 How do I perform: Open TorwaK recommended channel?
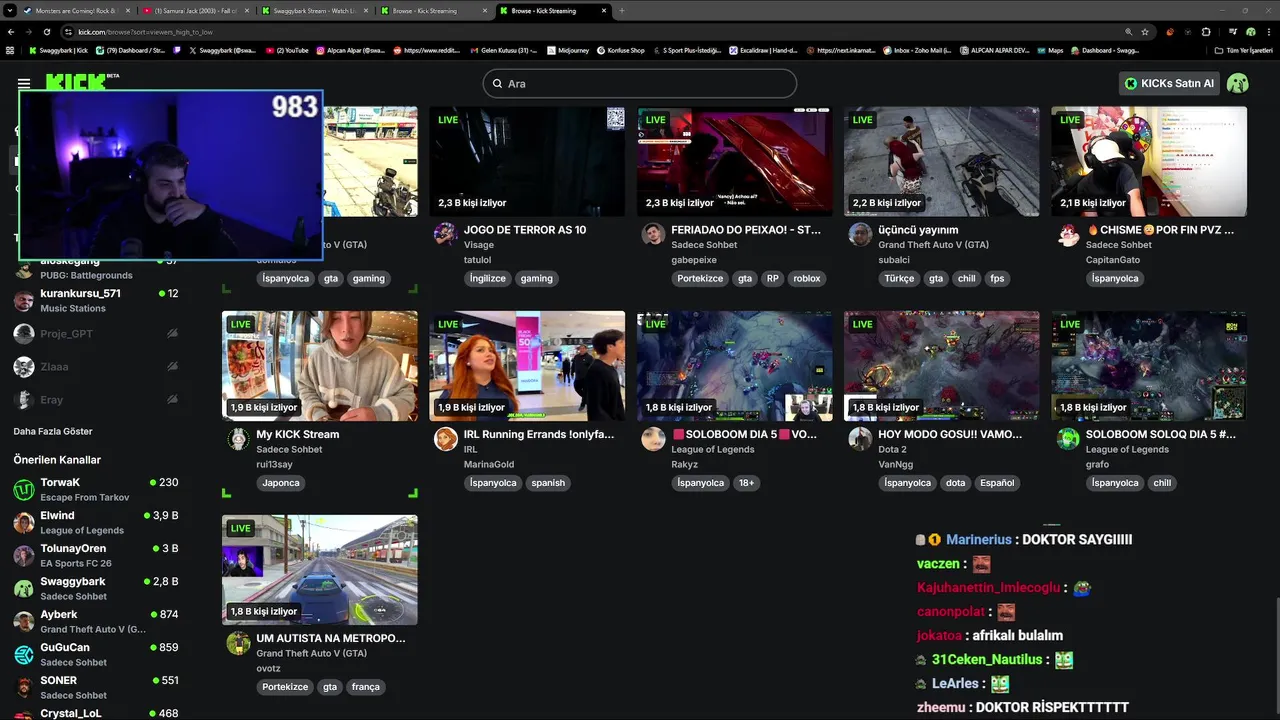pyautogui.click(x=96, y=489)
